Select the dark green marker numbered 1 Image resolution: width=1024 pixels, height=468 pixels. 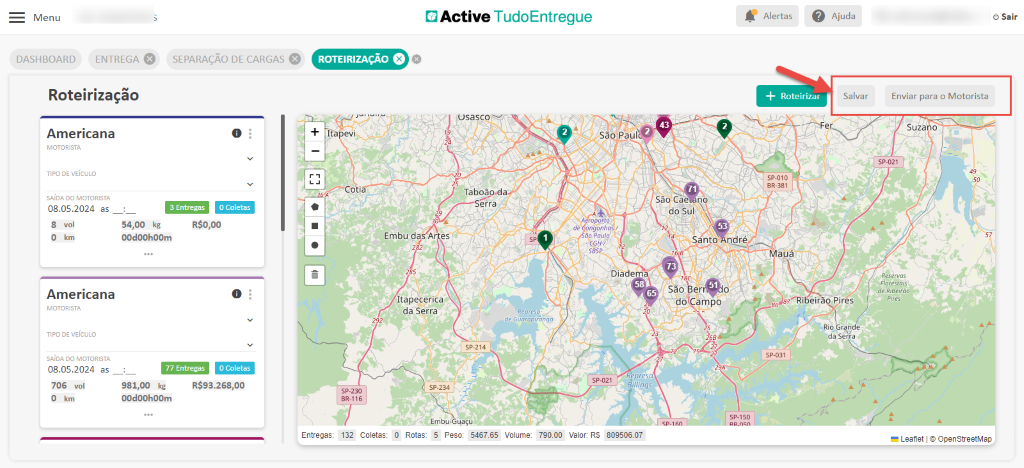click(545, 240)
